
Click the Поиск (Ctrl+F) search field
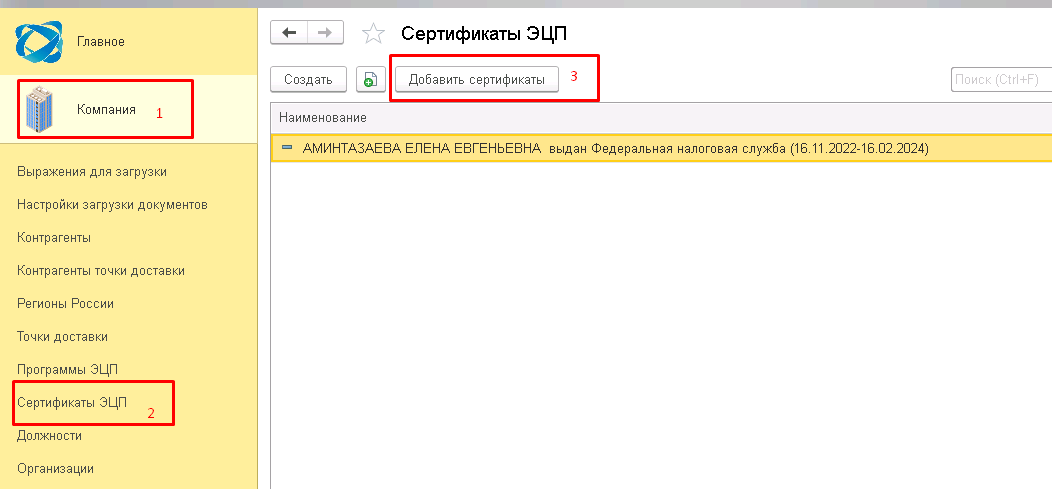1000,79
